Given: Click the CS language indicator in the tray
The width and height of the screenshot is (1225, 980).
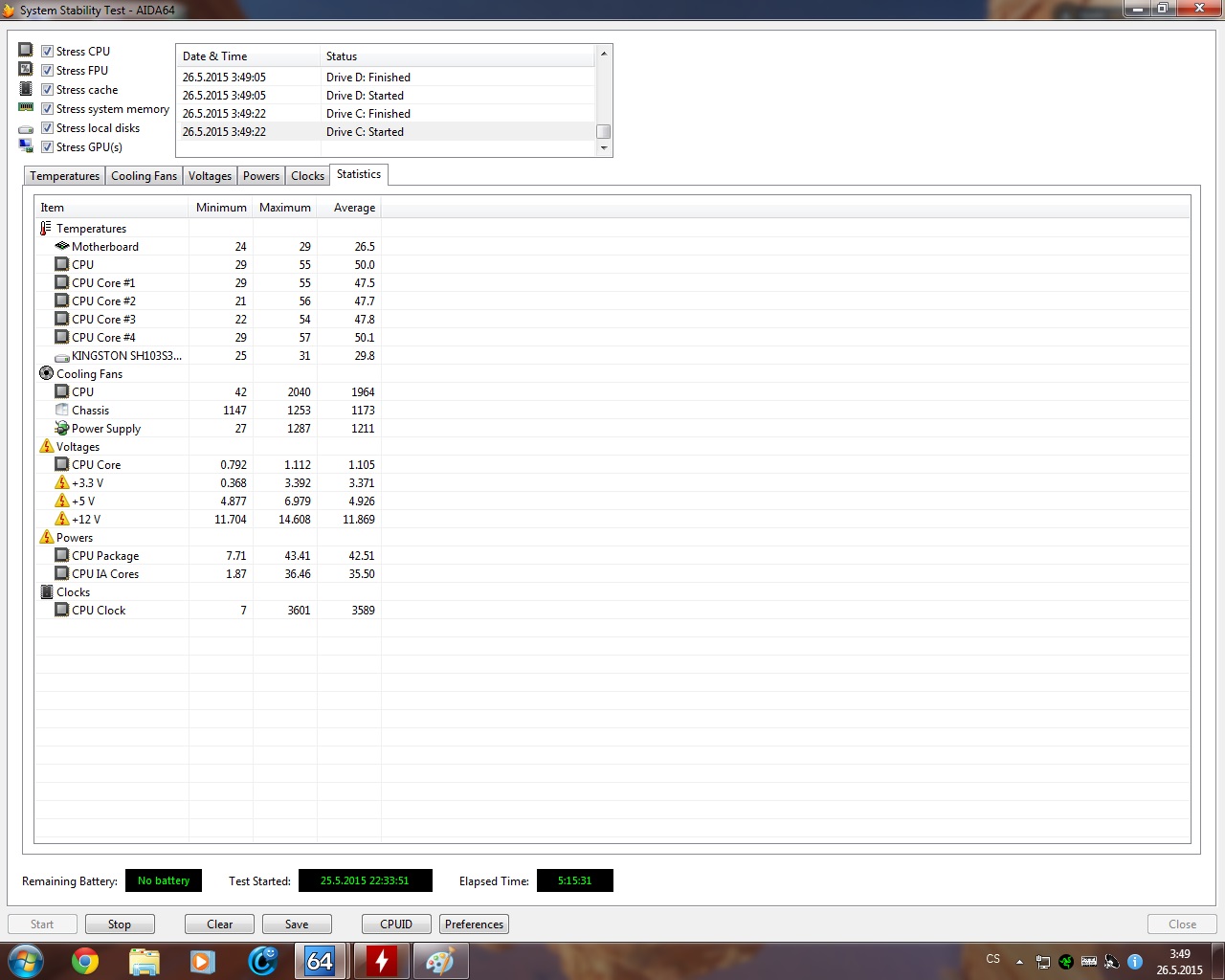Looking at the screenshot, I should click(993, 959).
